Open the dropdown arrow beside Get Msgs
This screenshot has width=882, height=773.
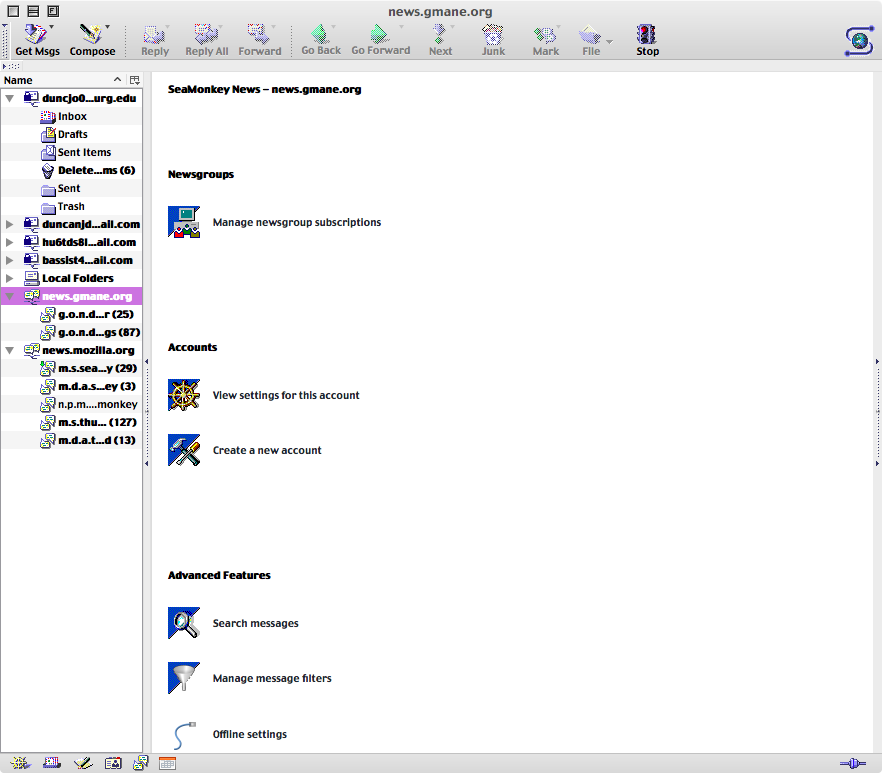52,28
